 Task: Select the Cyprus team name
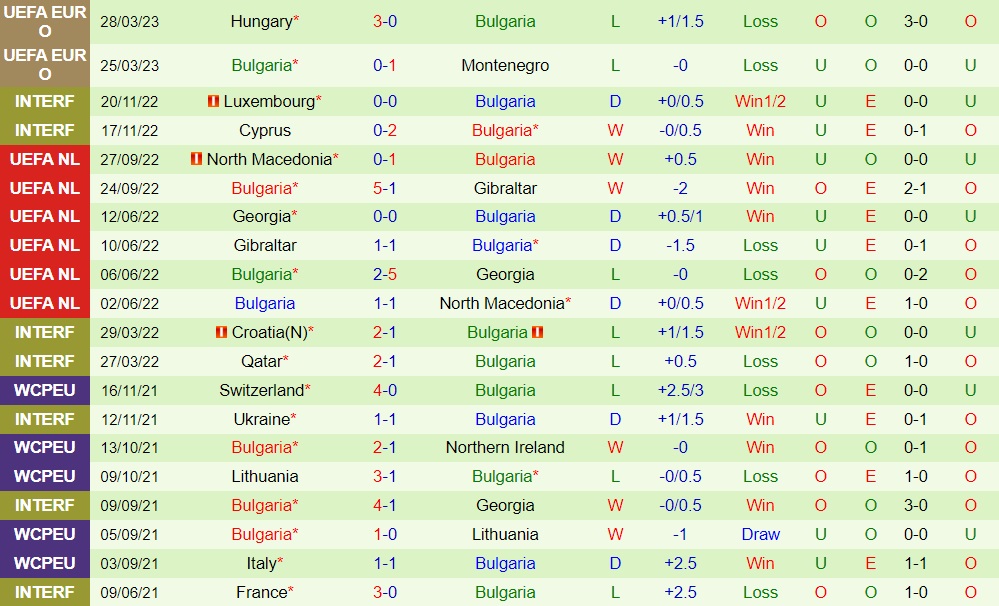tap(265, 130)
